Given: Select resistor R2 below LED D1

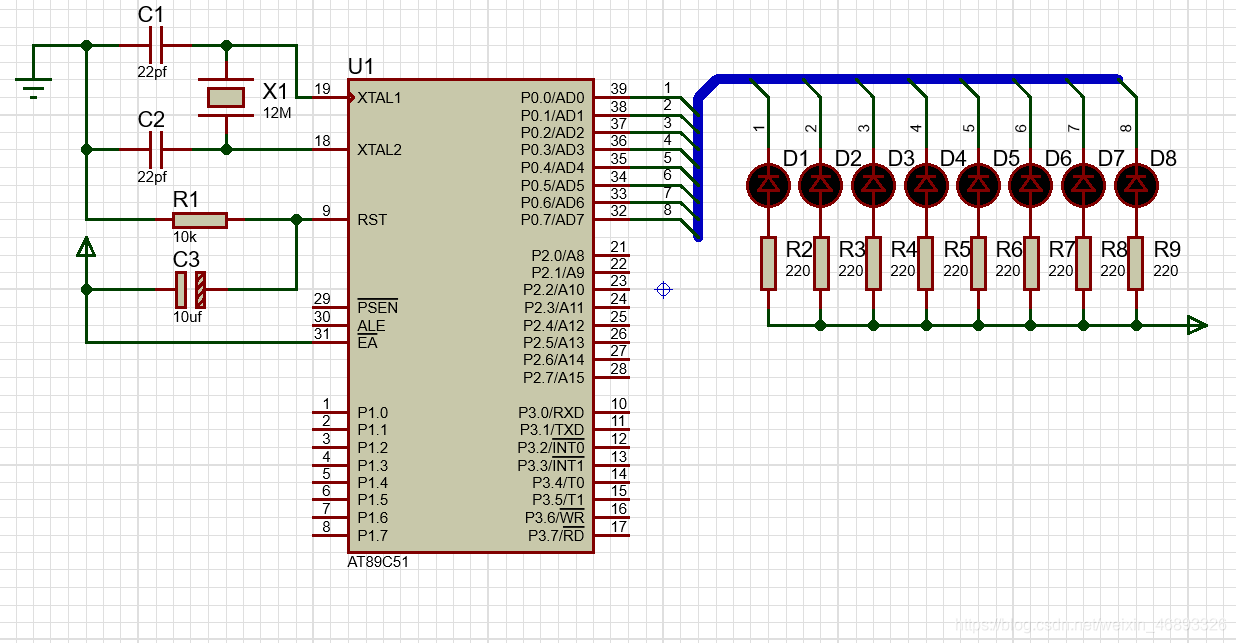Looking at the screenshot, I should (x=768, y=263).
